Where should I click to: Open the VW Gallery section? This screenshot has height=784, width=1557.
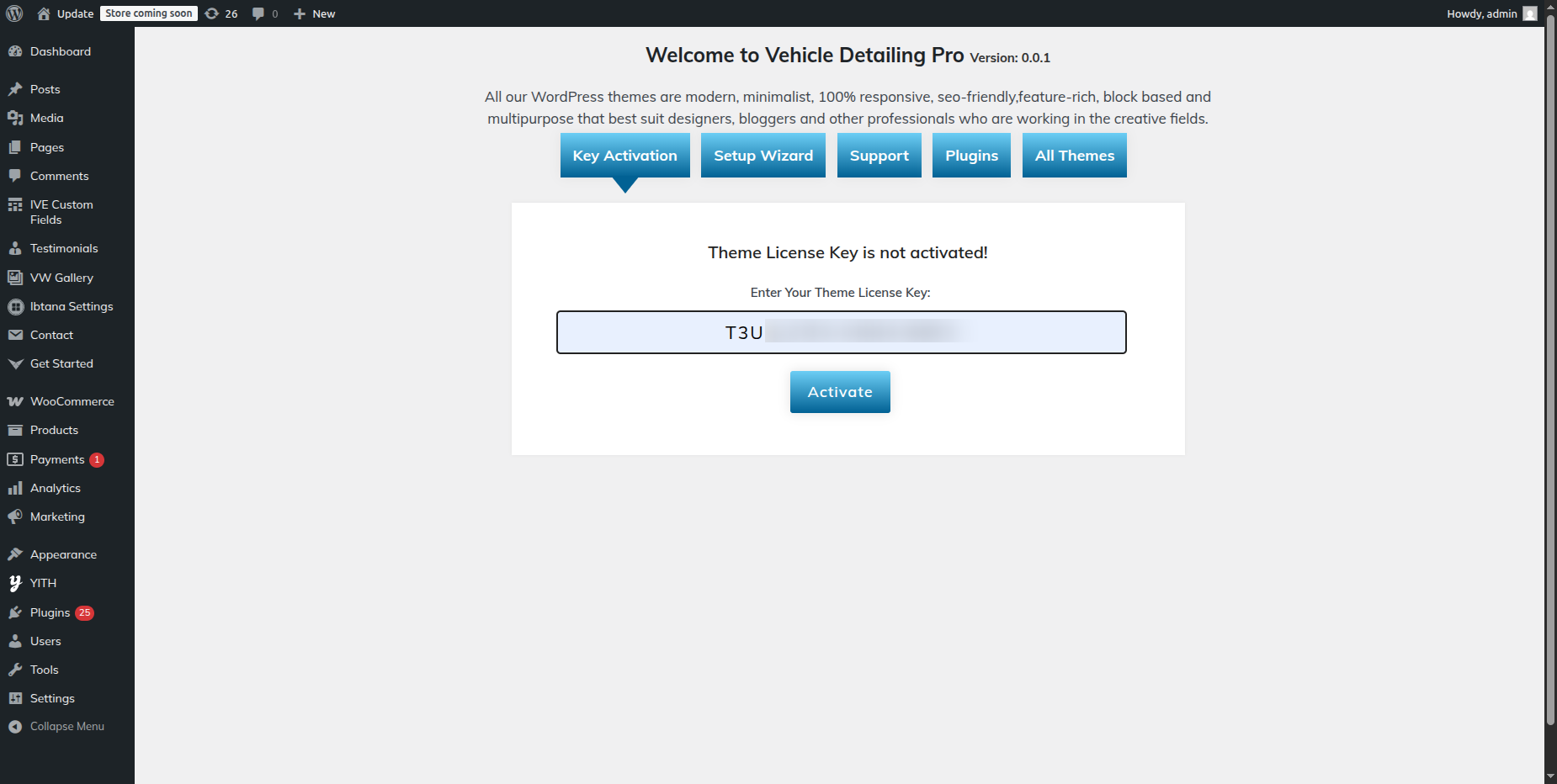61,278
